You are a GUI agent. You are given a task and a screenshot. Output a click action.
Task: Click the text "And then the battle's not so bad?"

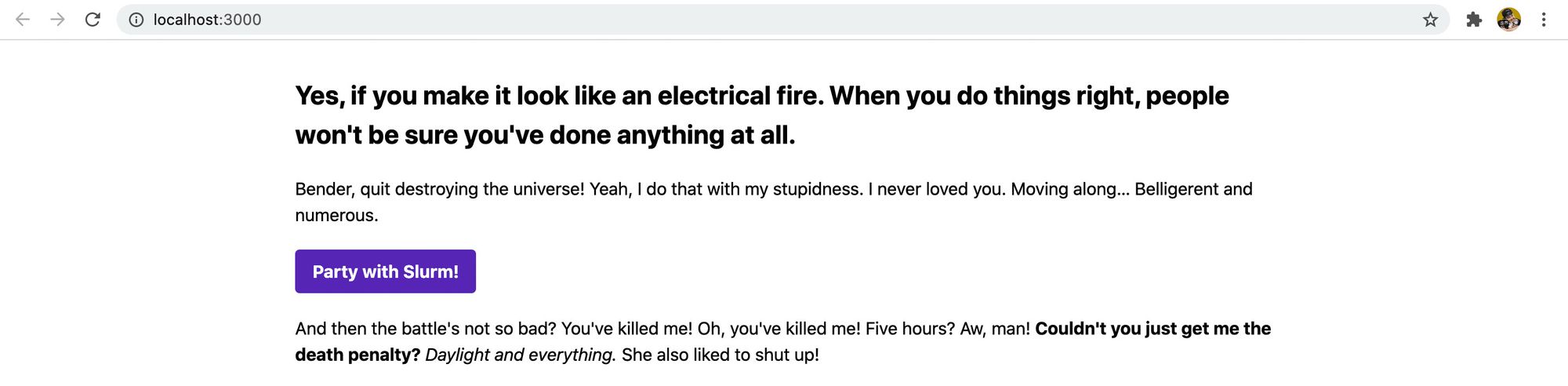[425, 329]
